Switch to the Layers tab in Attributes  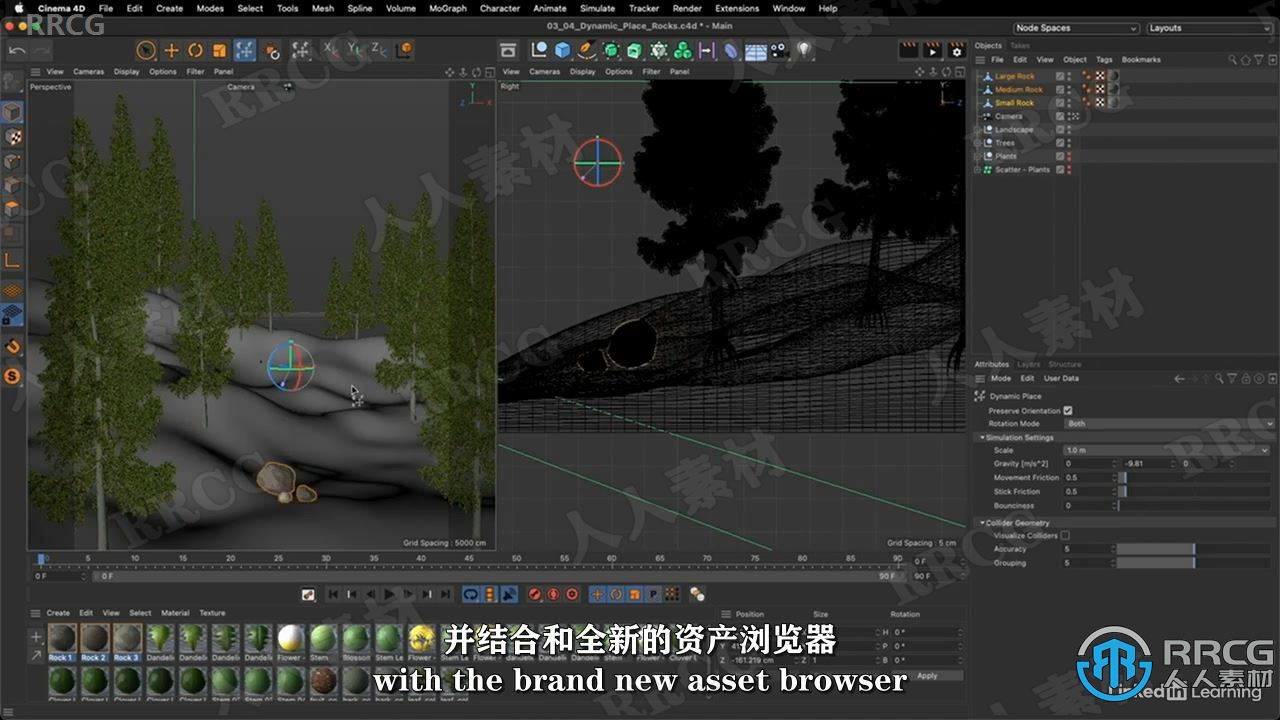pos(1029,364)
